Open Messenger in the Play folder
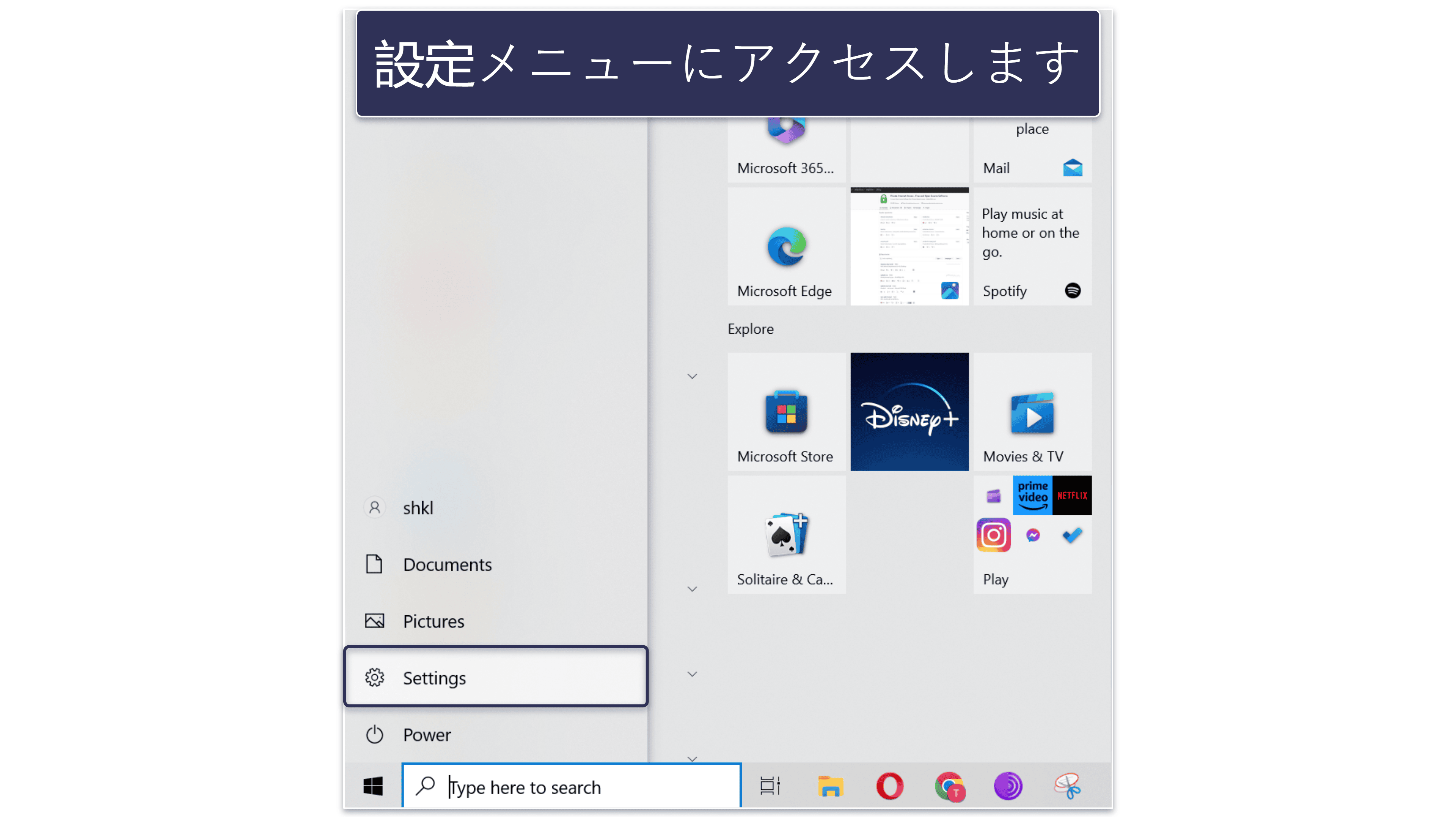The image size is (1456, 817). (1033, 535)
